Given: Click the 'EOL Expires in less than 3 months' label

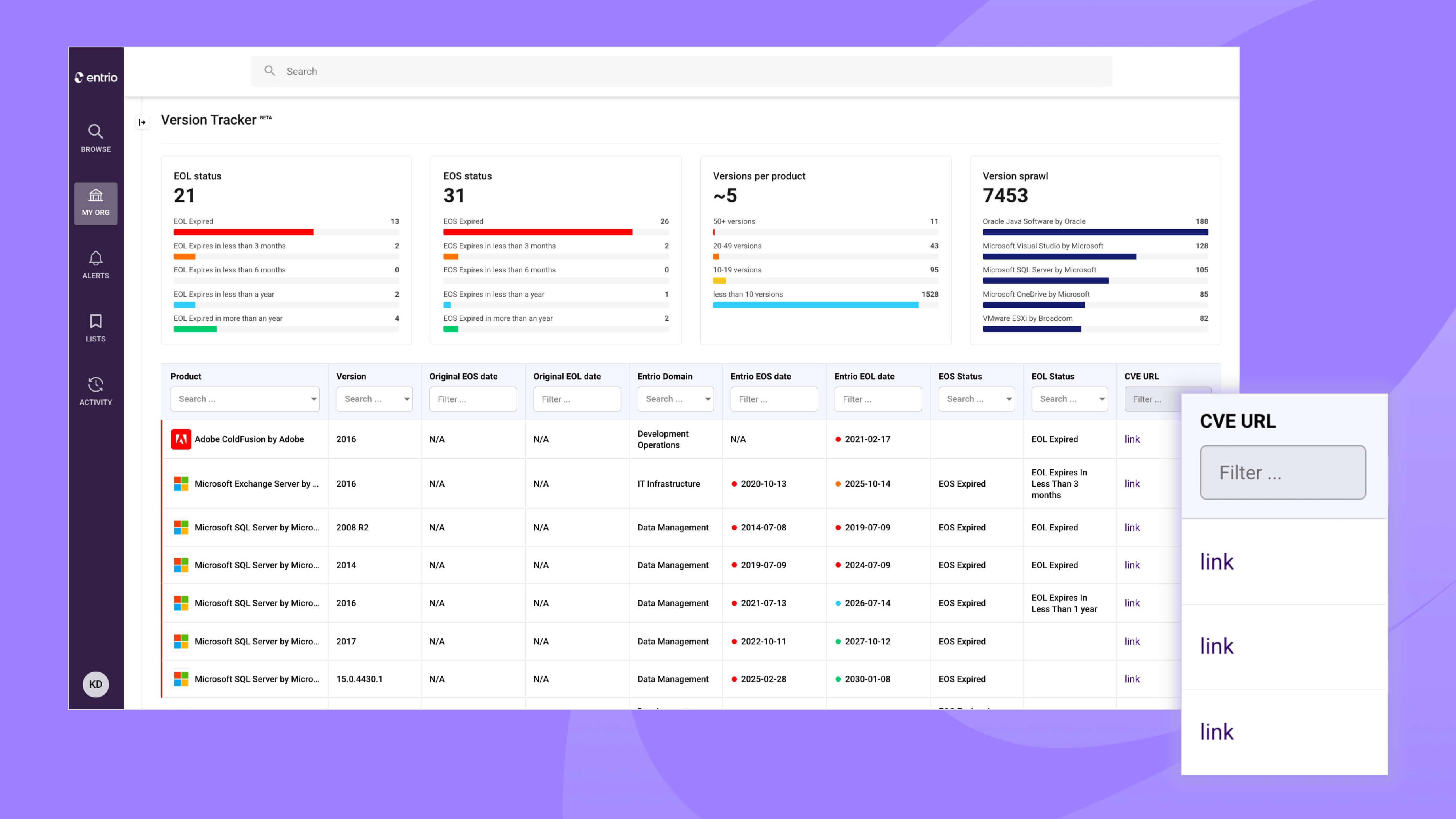Looking at the screenshot, I should point(229,246).
